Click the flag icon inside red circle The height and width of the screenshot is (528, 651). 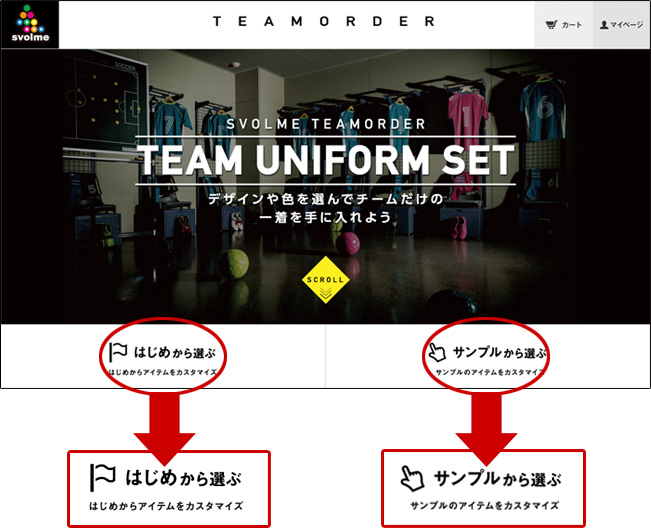(x=118, y=352)
